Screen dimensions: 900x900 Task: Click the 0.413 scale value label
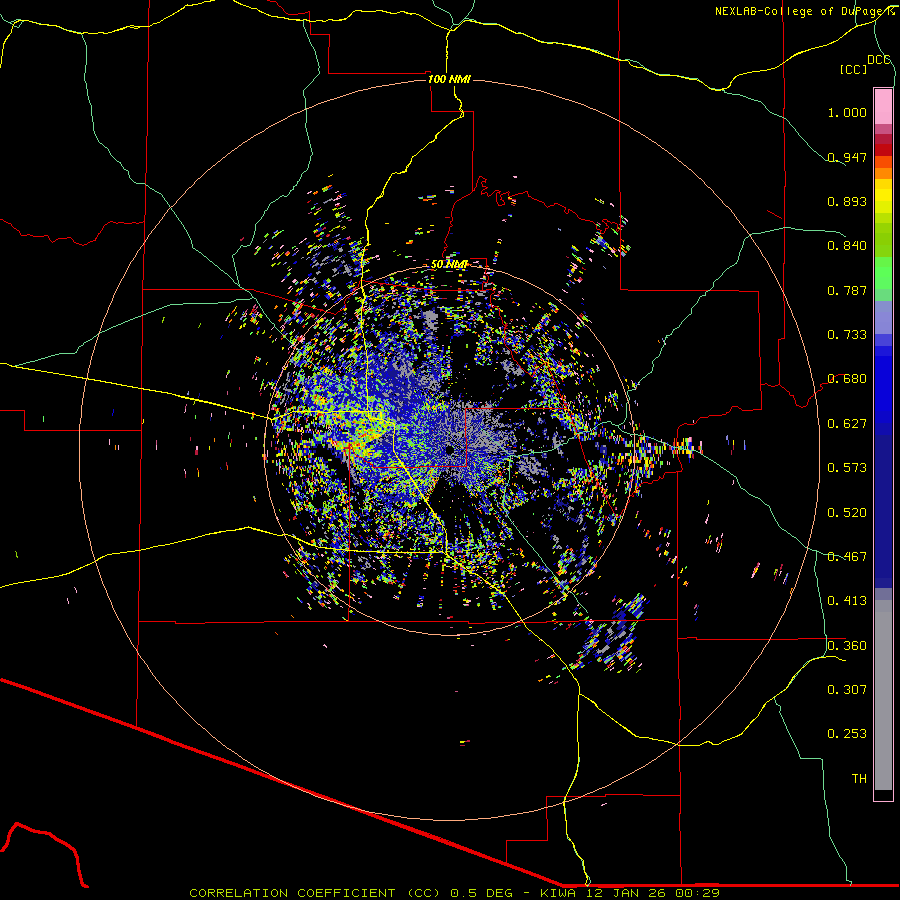(x=847, y=601)
